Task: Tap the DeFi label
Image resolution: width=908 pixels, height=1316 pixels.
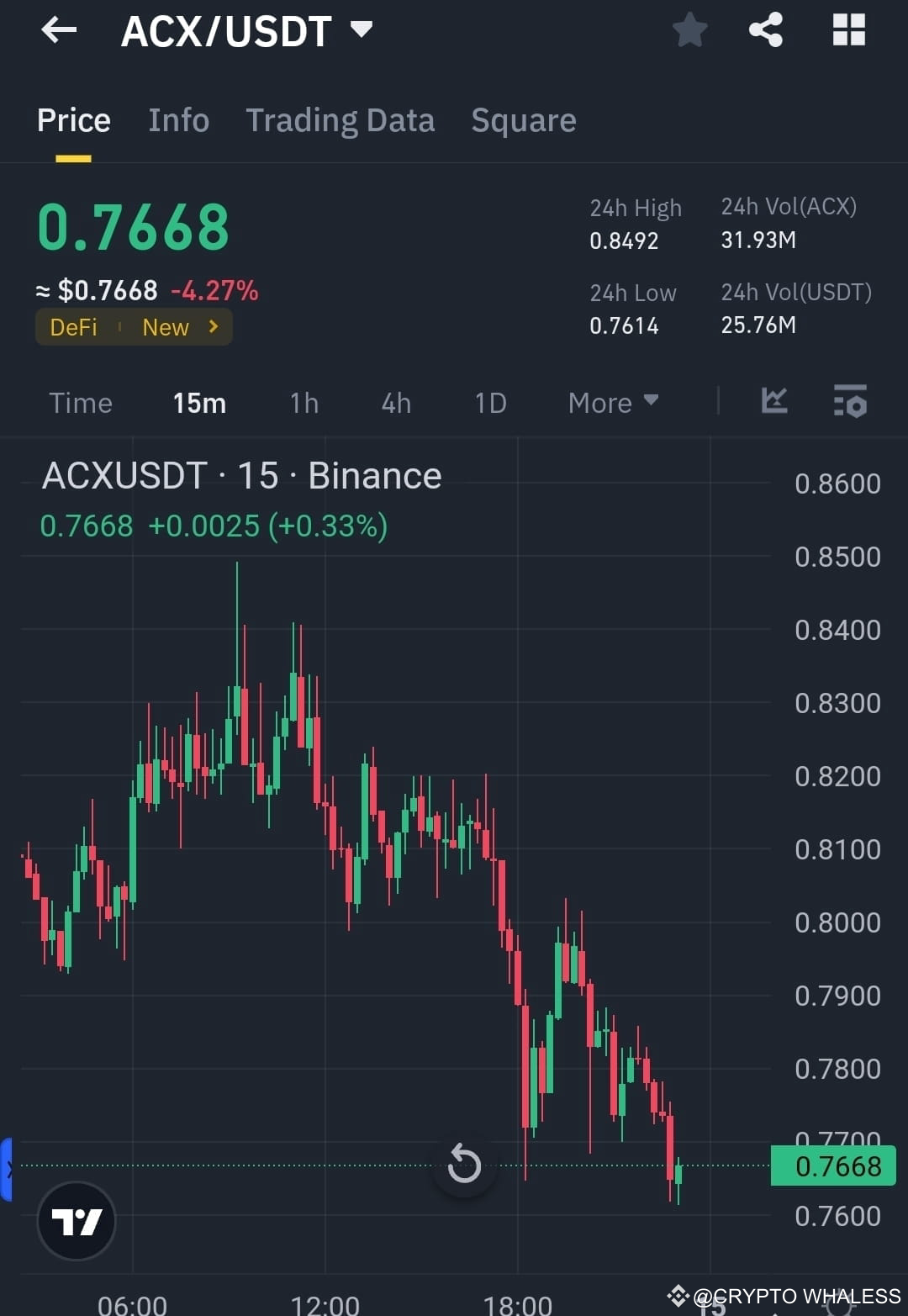Action: pos(73,327)
